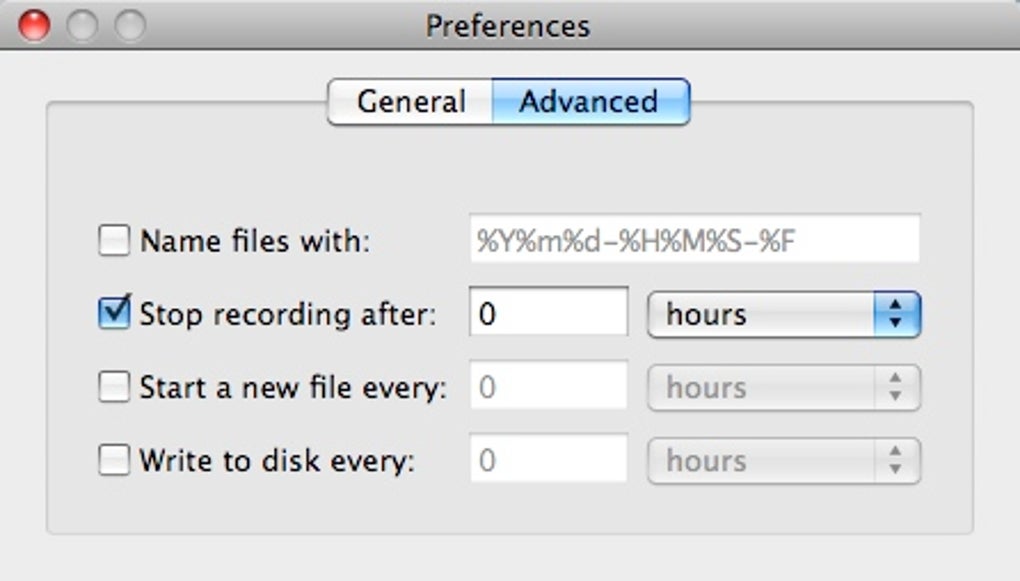Click the Name files with label

[255, 241]
